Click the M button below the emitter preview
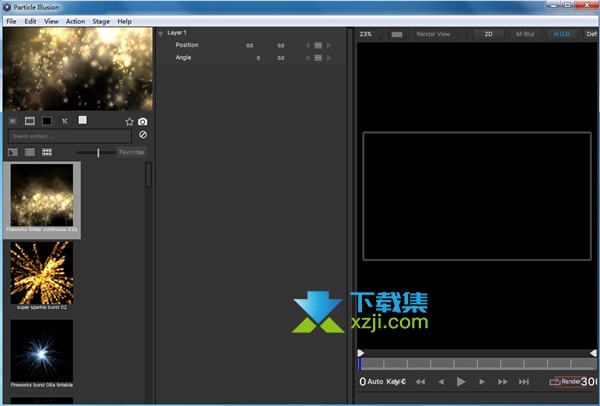Viewport: 600px width, 406px height. coord(13,121)
